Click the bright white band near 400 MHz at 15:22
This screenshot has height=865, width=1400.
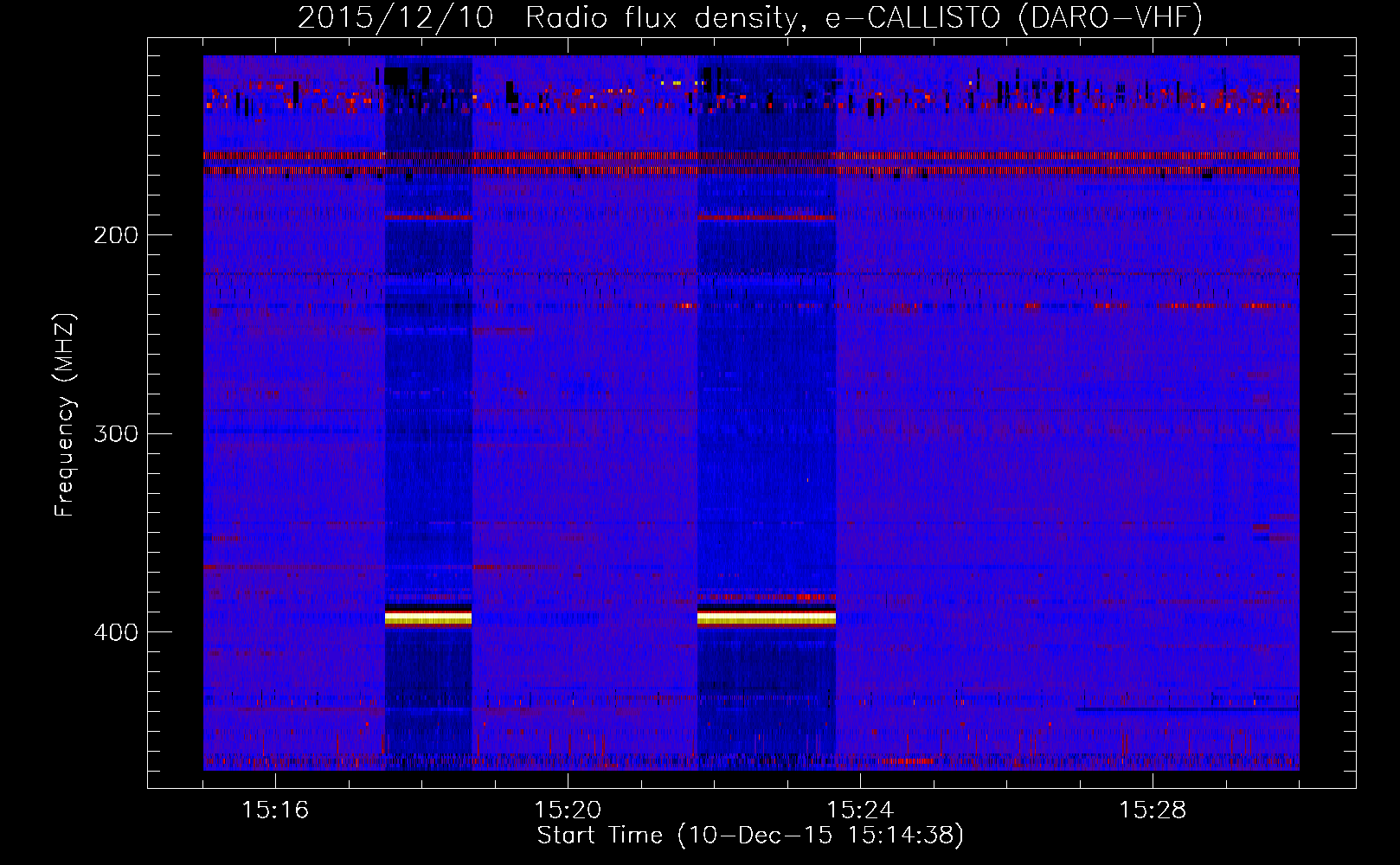click(767, 617)
